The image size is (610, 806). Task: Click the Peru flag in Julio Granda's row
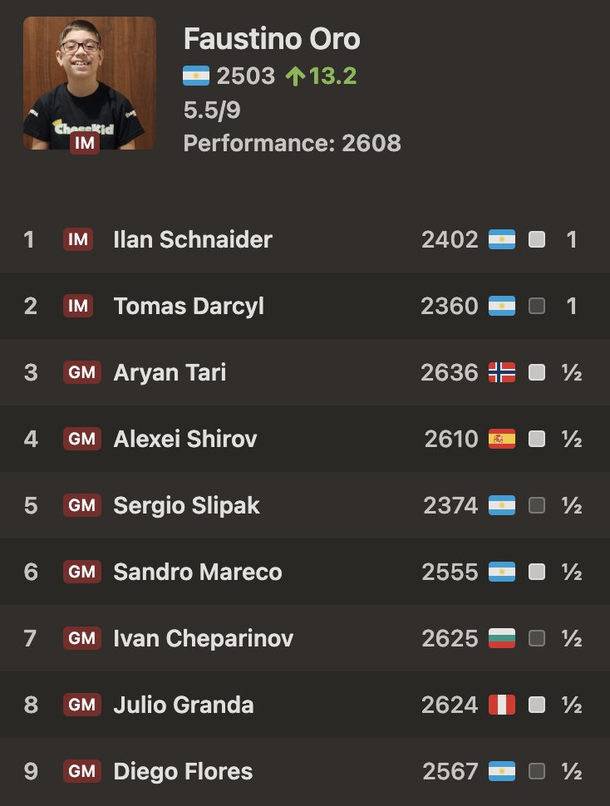[x=502, y=705]
